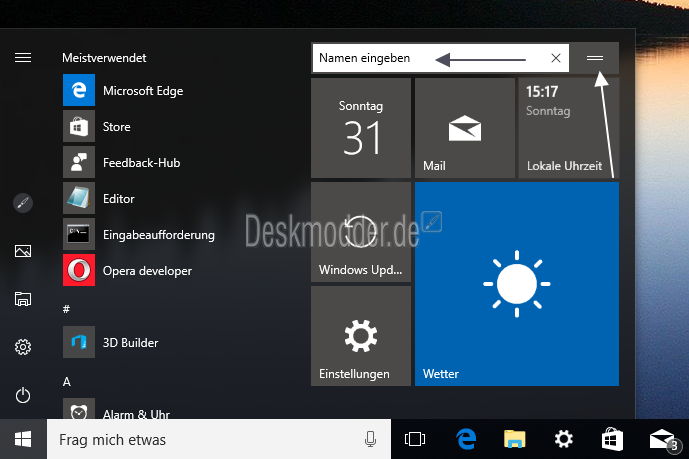Open the Sonntag 31 calendar tile
Viewport: 689px width, 459px height.
tap(361, 128)
